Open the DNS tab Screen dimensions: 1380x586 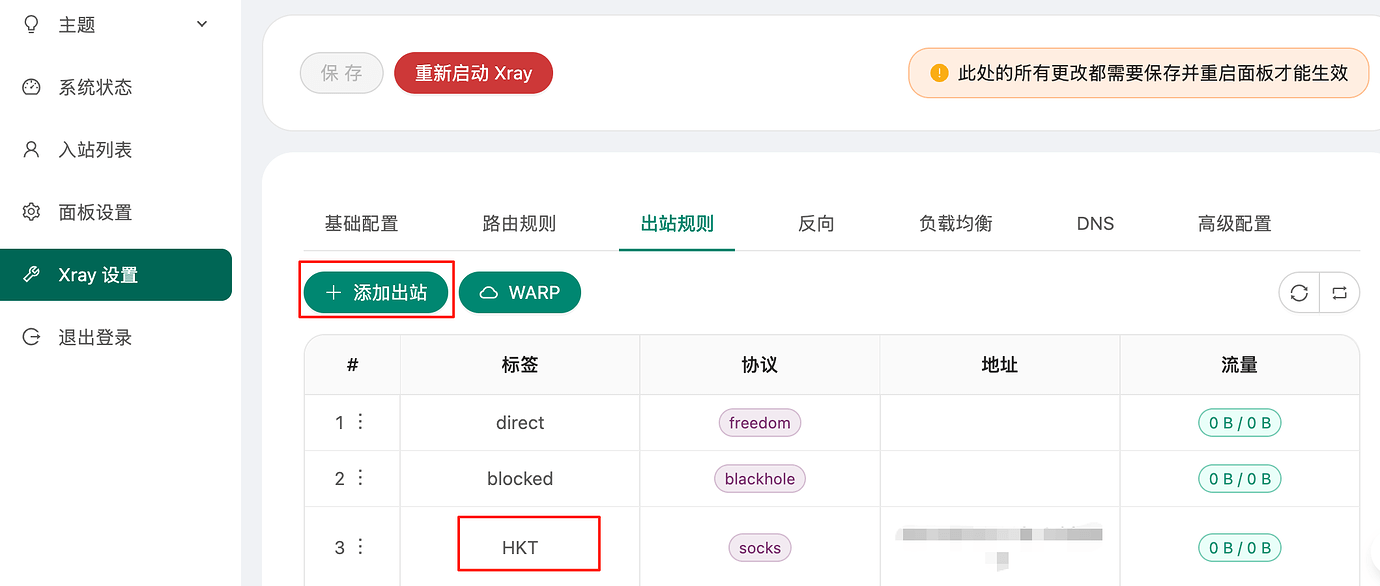tap(1095, 224)
